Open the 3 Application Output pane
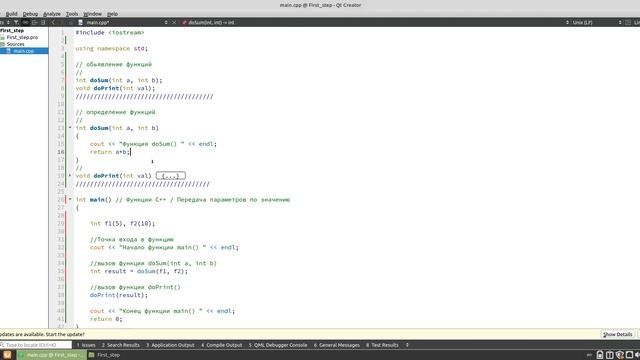The height and width of the screenshot is (360, 640). [x=170, y=345]
